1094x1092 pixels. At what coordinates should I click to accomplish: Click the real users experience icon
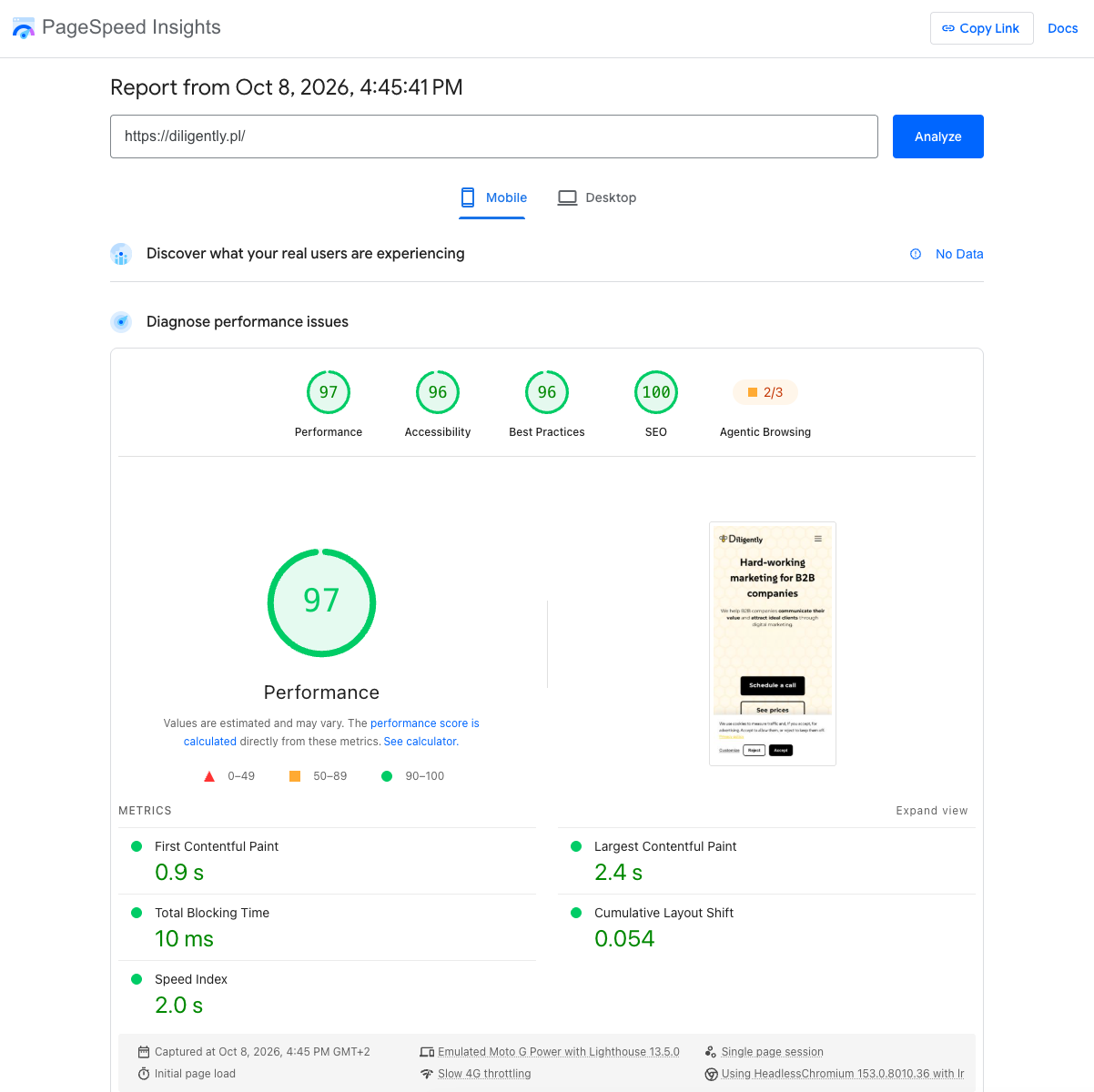pos(121,254)
